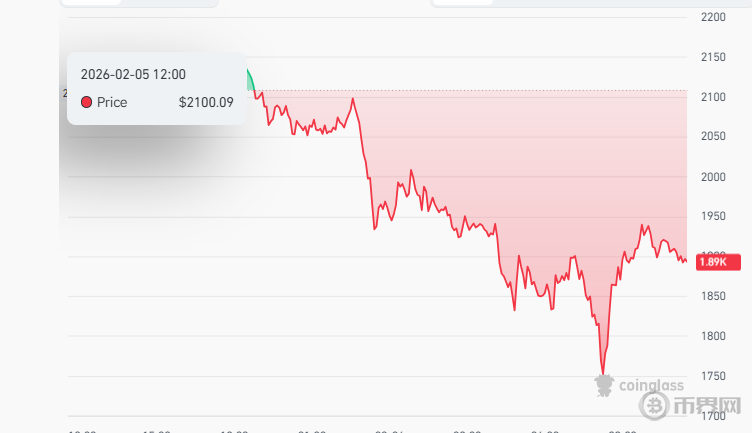Click the 2050 y-axis label
The image size is (752, 433).
pos(713,137)
